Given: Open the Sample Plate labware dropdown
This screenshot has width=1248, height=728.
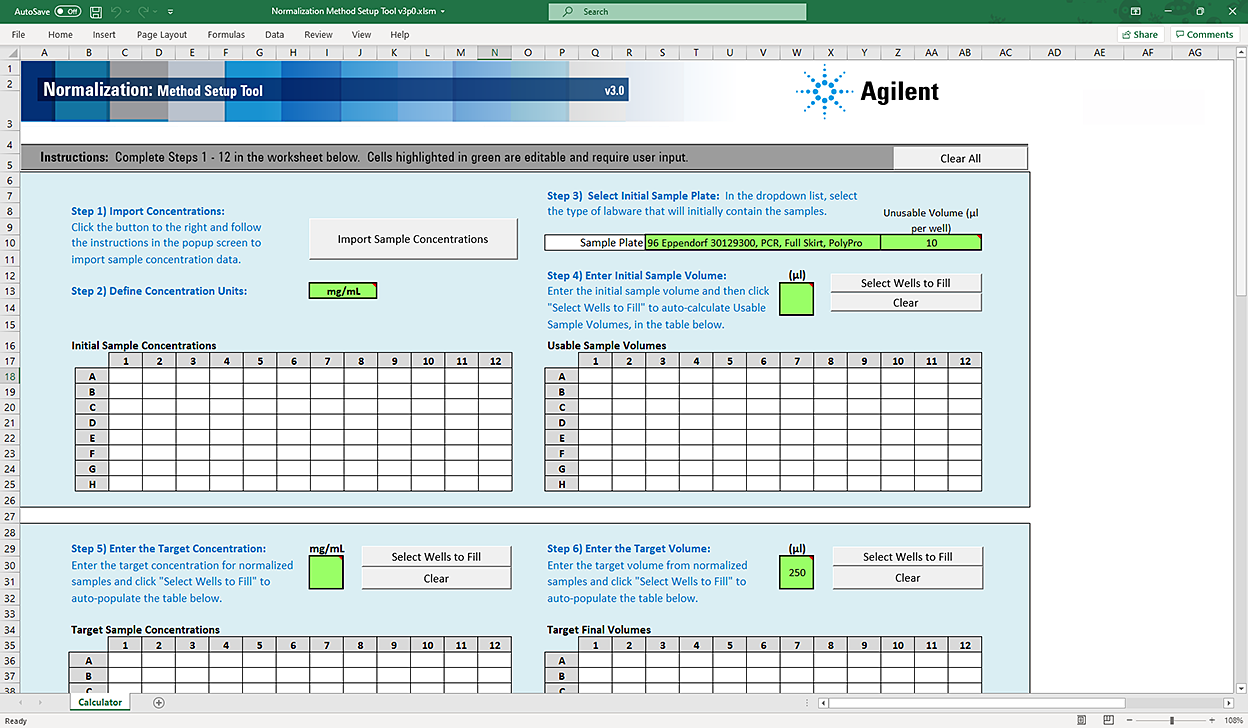Looking at the screenshot, I should 762,243.
